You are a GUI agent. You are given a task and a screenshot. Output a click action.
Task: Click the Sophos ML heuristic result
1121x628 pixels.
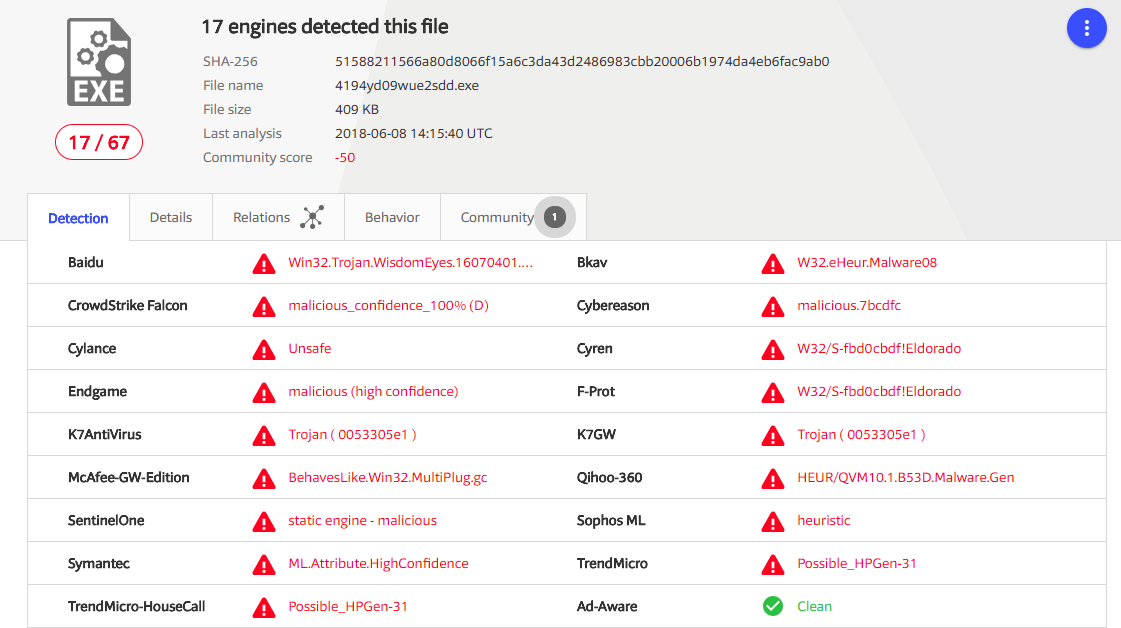click(824, 520)
